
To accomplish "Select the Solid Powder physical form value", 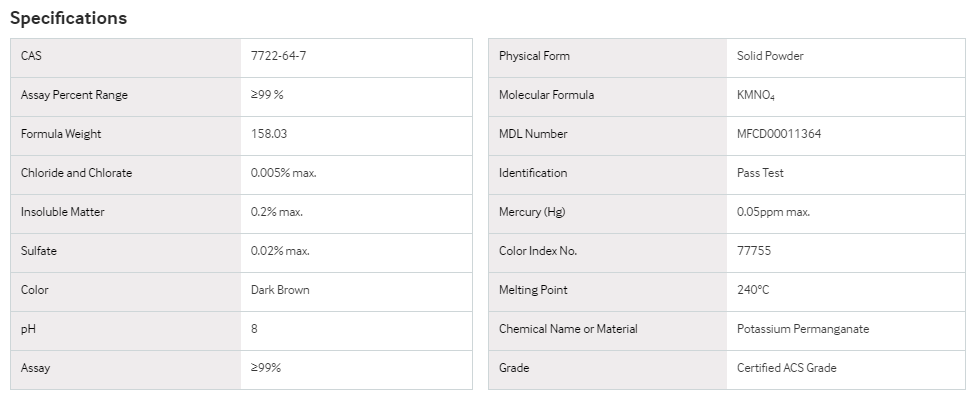I will pos(770,56).
